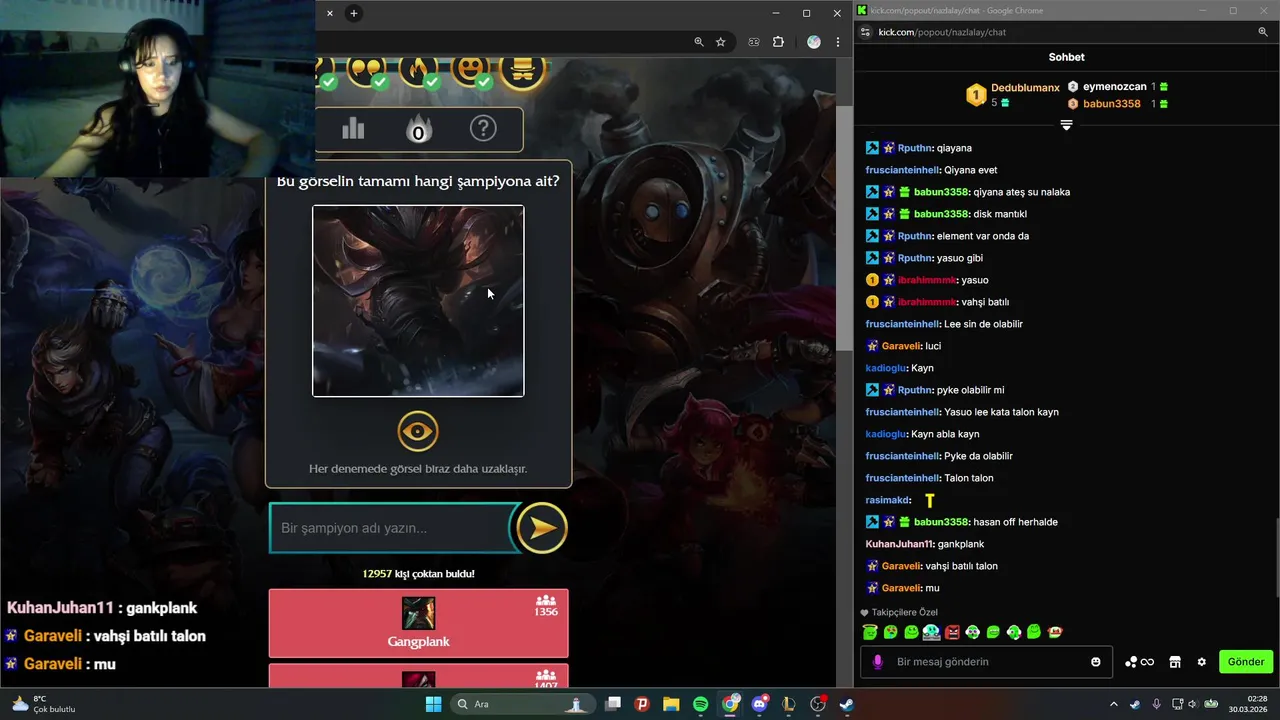The height and width of the screenshot is (720, 1280).
Task: Insert the frog with headphones emote
Action: click(972, 632)
